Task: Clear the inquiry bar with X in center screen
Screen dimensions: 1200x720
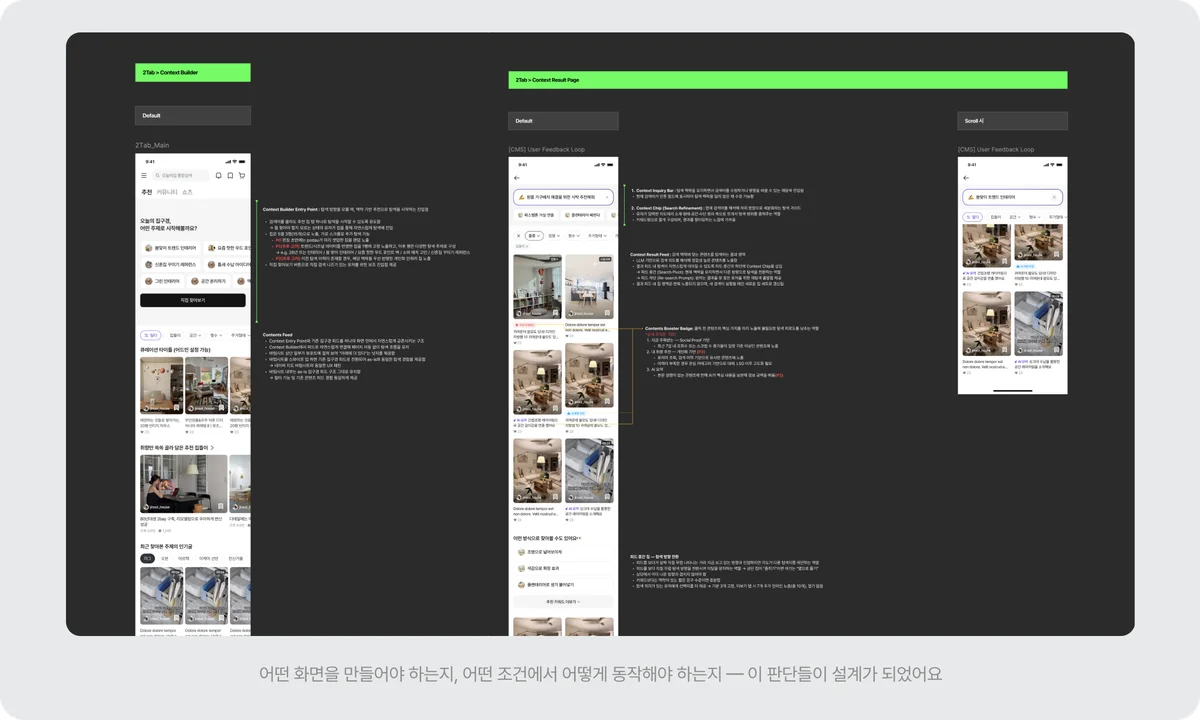Action: click(607, 197)
